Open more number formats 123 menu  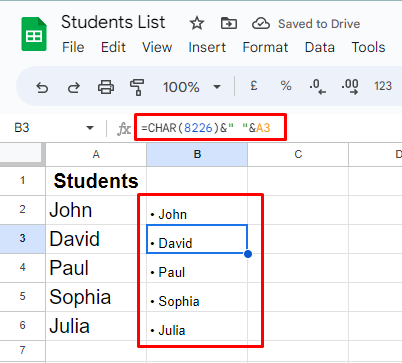383,86
